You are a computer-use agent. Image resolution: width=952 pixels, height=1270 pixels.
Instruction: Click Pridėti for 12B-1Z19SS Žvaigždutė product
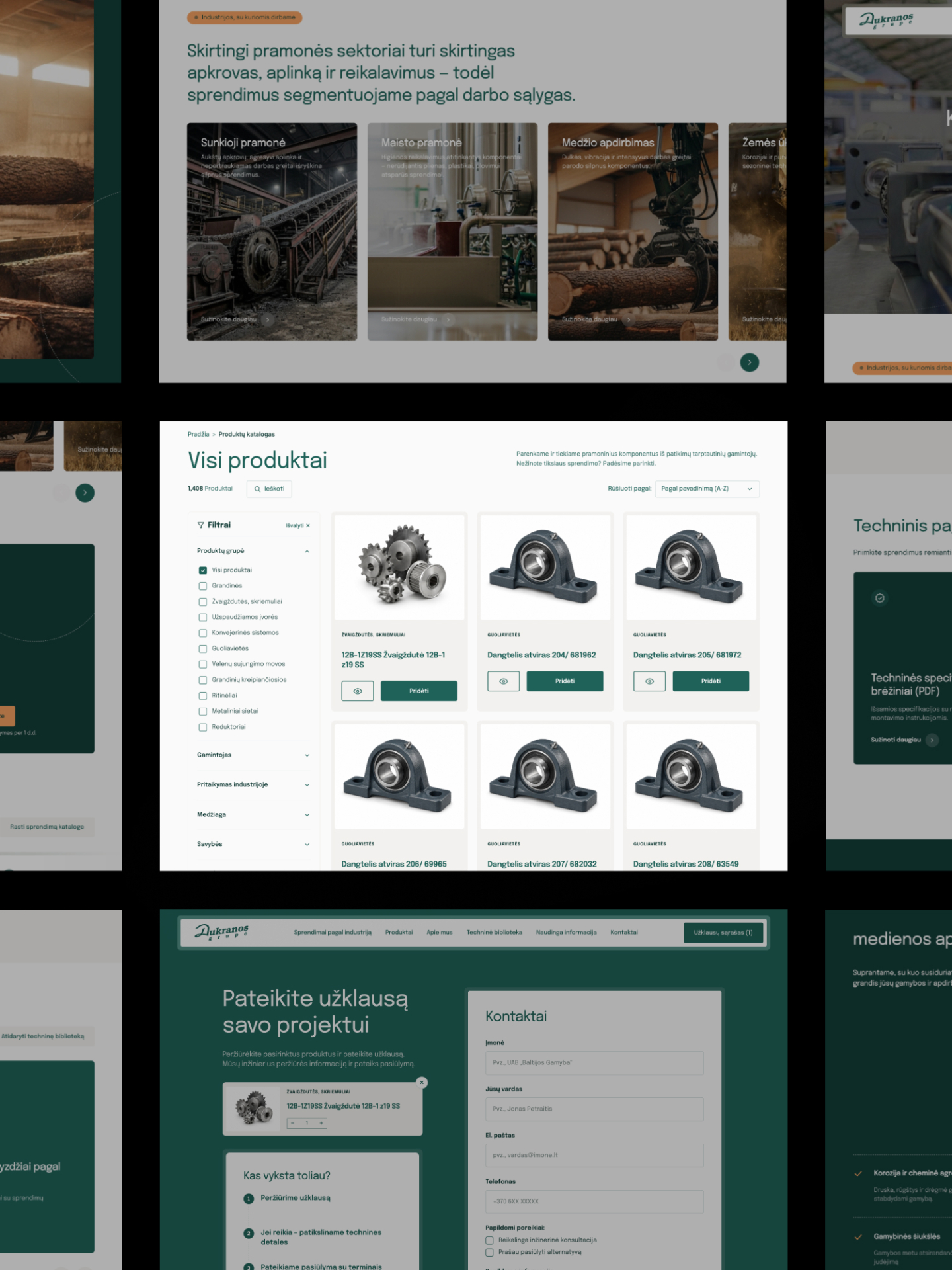[419, 691]
